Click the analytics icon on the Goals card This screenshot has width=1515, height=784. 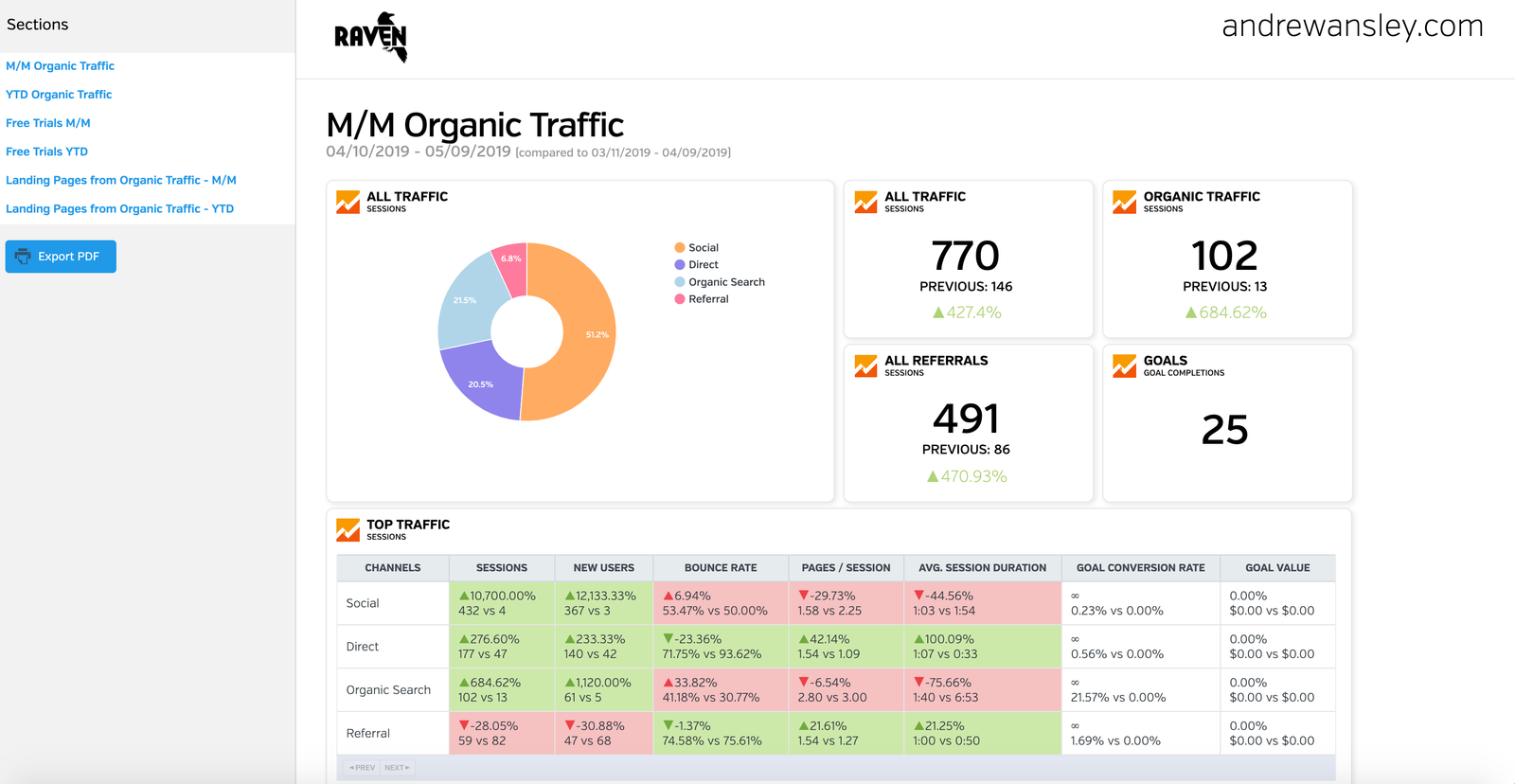[1124, 365]
